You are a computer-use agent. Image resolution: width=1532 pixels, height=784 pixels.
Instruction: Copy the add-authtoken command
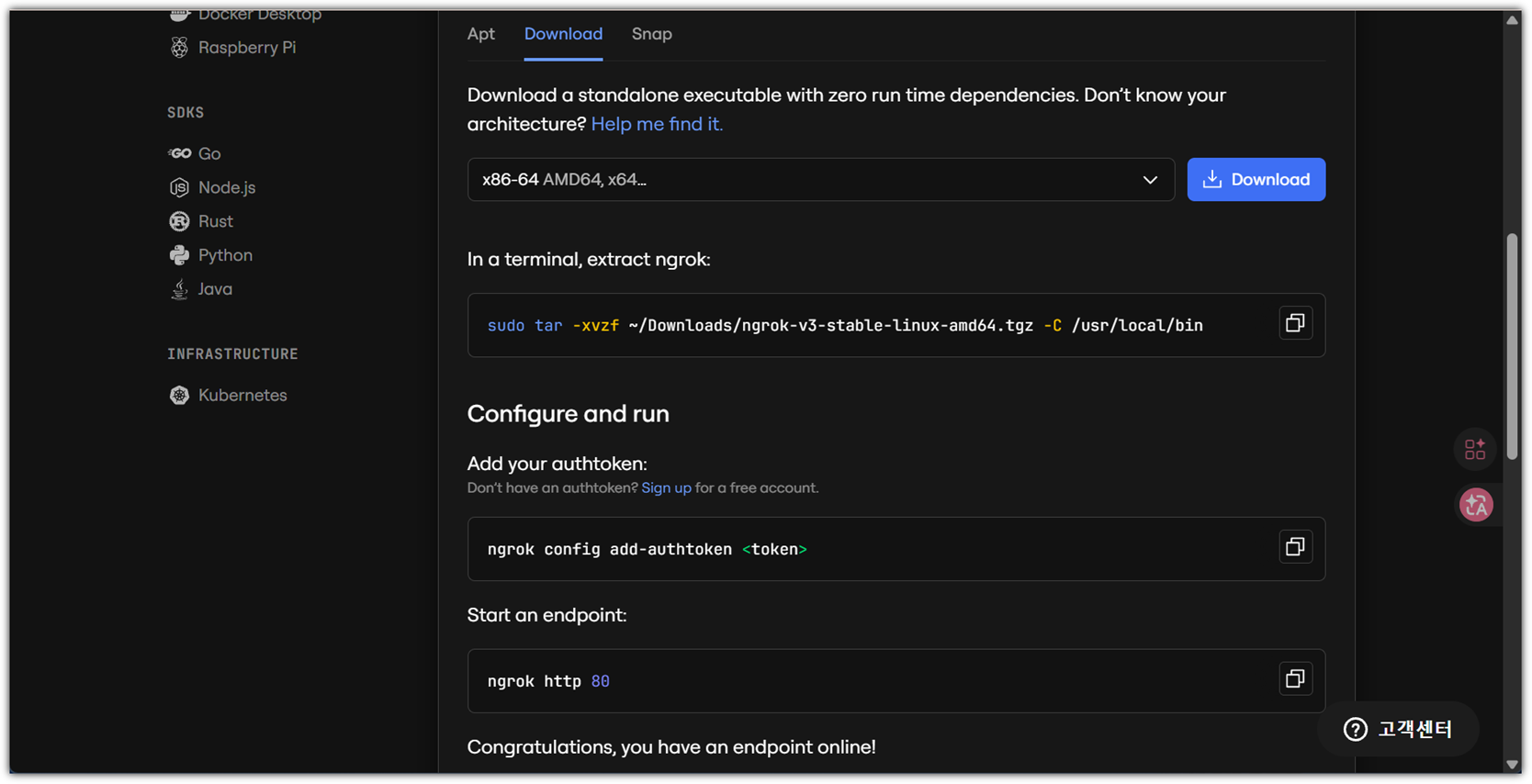pos(1295,547)
